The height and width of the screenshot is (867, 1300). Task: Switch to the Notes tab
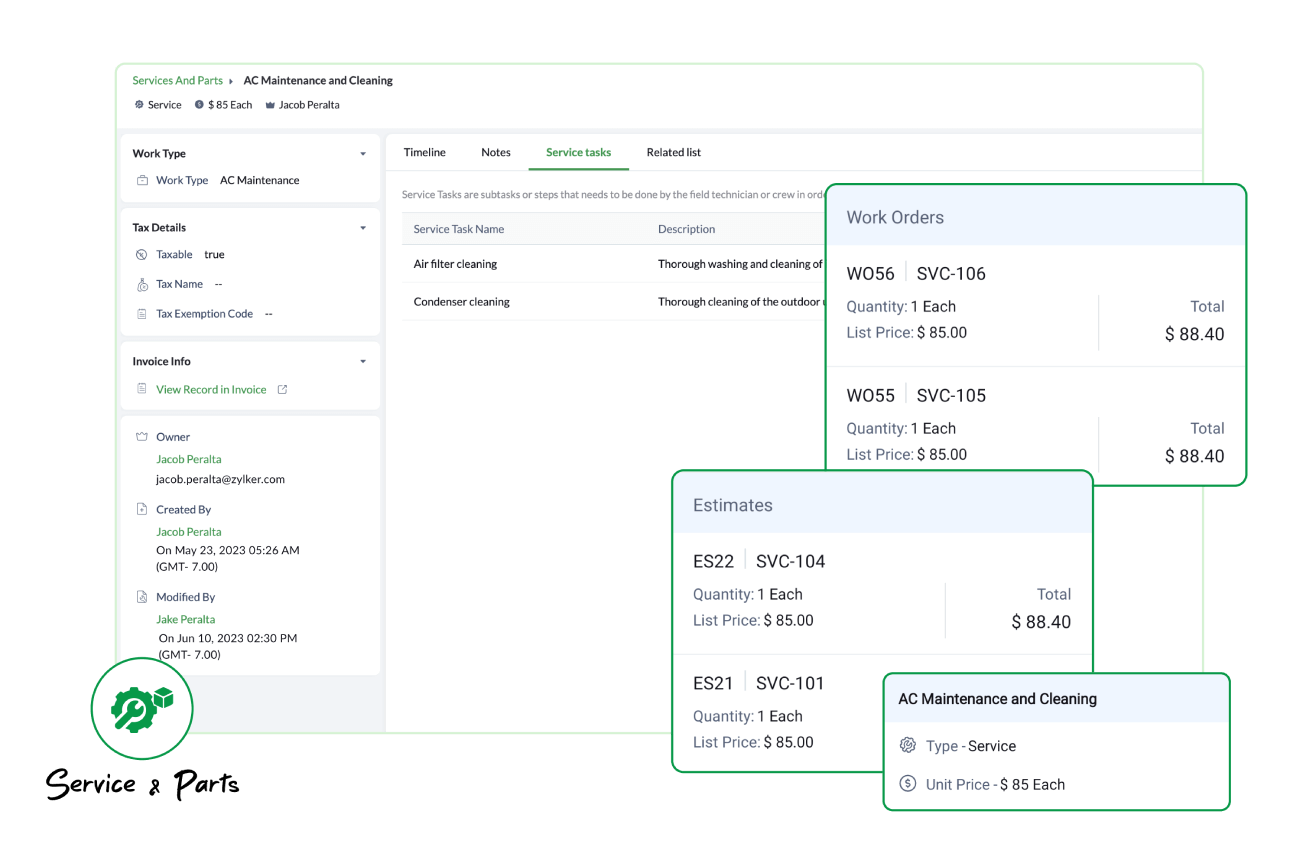click(496, 152)
